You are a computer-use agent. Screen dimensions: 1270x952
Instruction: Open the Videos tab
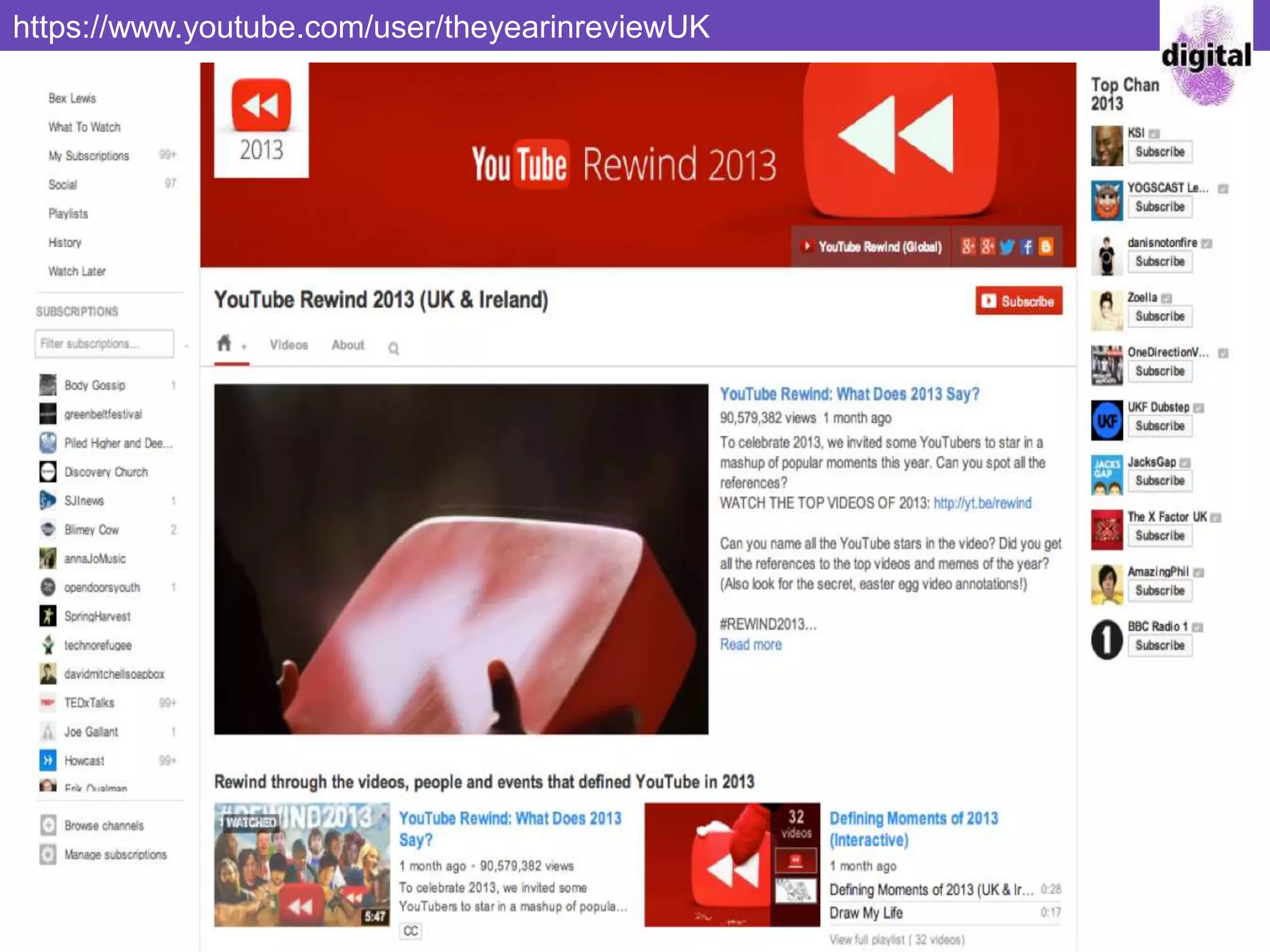pos(288,345)
